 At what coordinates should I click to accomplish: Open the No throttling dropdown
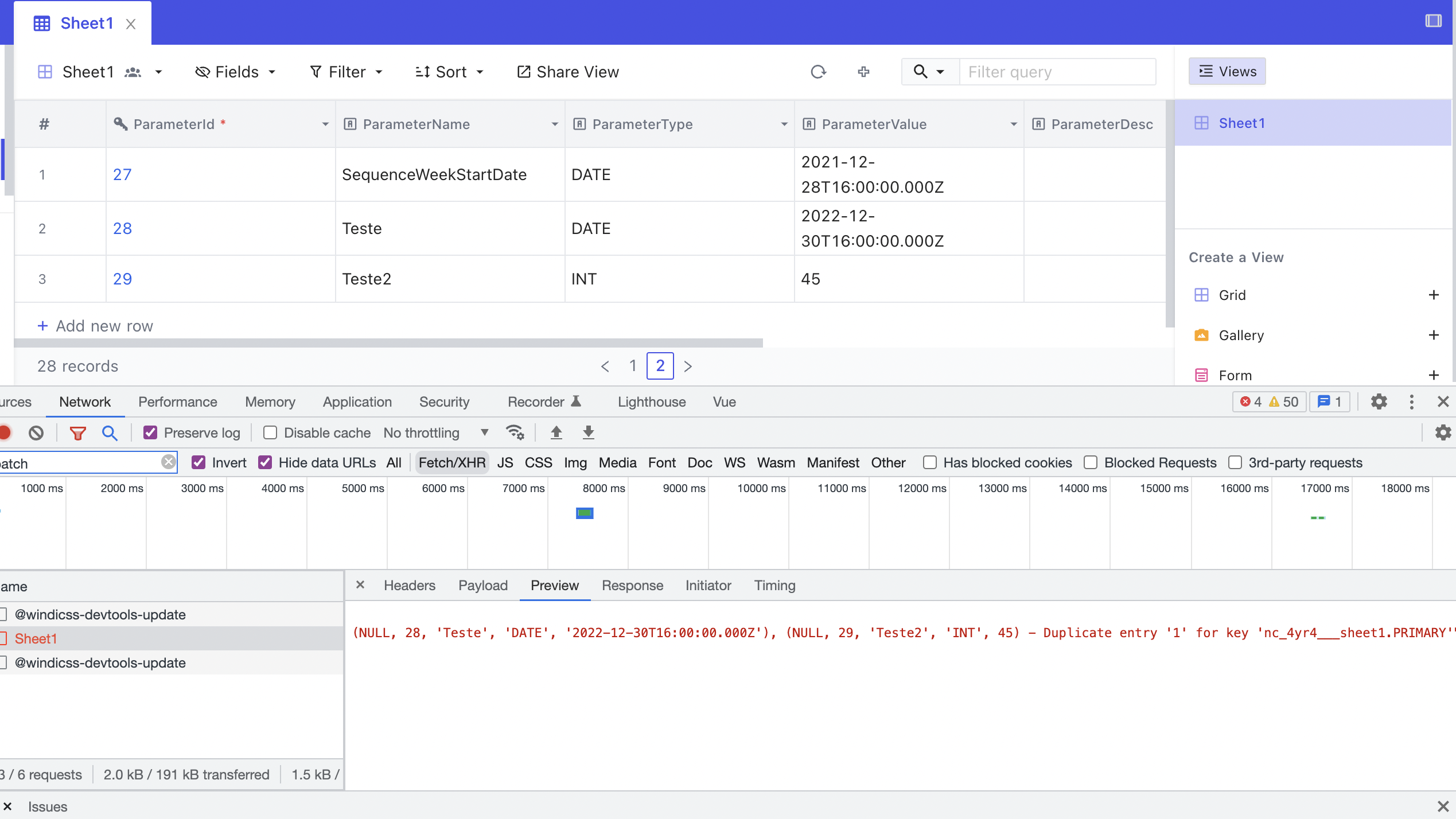(484, 432)
